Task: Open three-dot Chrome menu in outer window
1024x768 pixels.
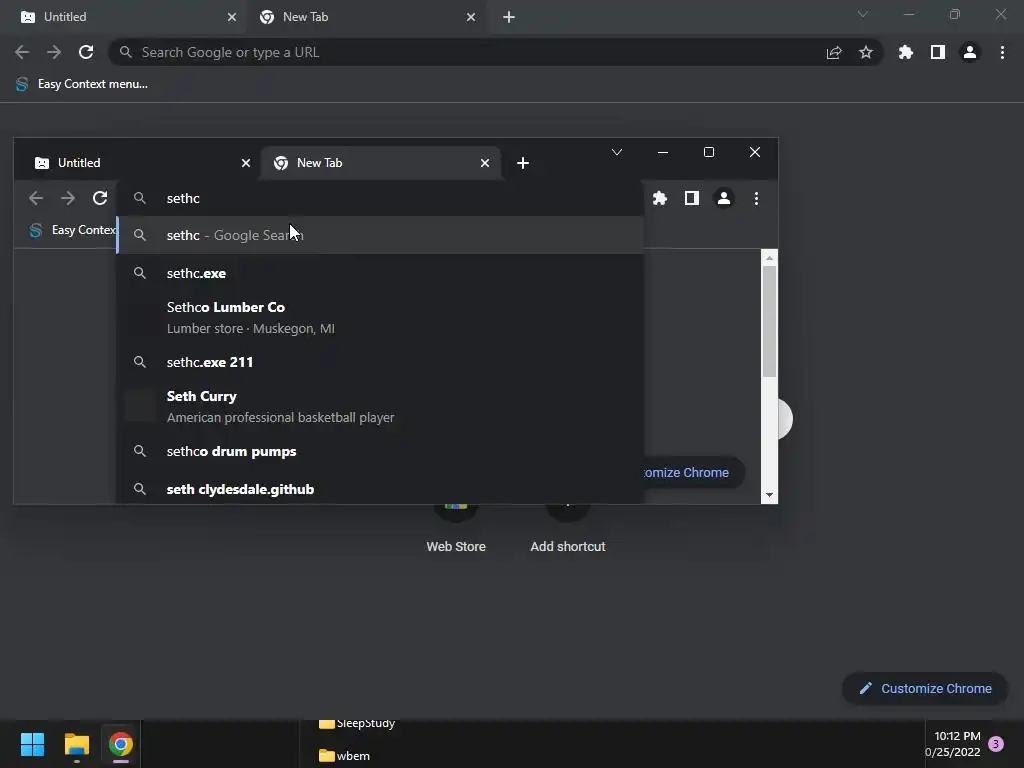Action: point(1002,52)
